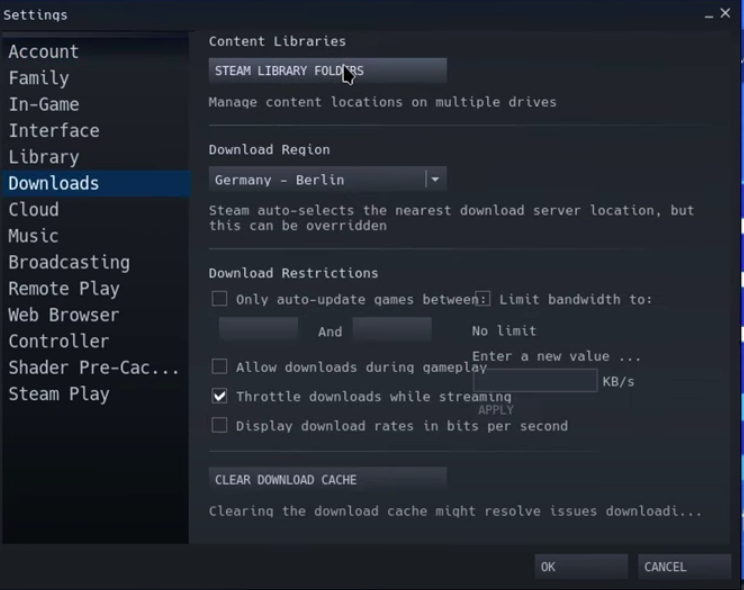The image size is (744, 590).
Task: Uncheck Throttle downloads while streaming
Action: click(219, 396)
